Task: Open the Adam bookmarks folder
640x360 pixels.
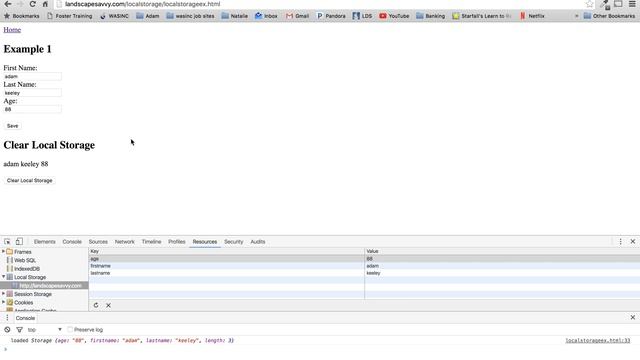Action: (x=147, y=16)
